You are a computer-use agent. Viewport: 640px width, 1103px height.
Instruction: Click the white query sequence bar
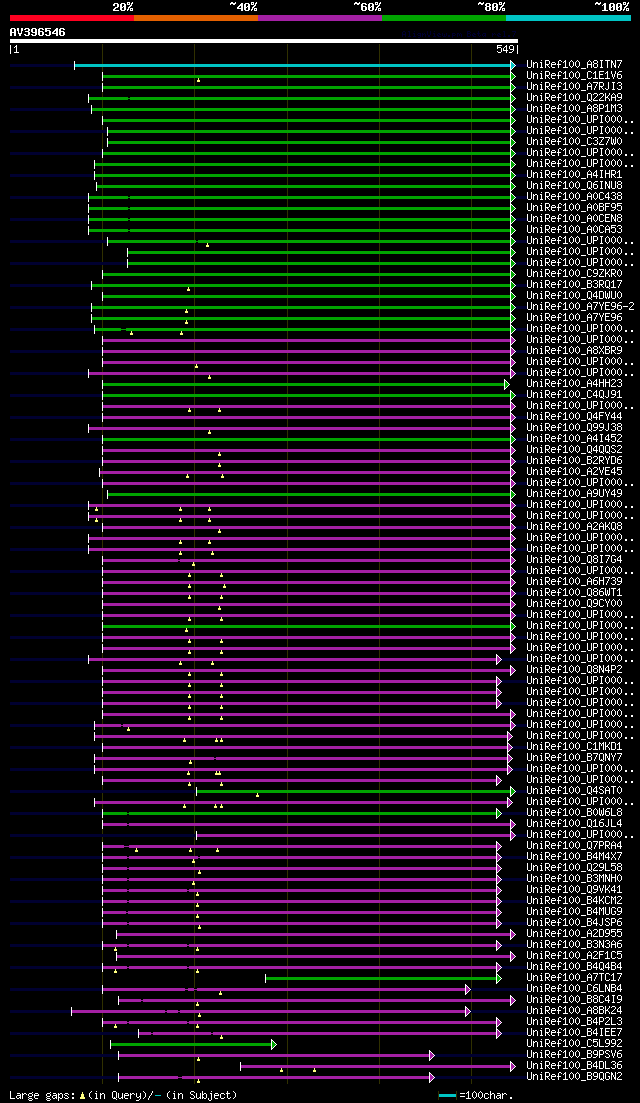tap(264, 41)
